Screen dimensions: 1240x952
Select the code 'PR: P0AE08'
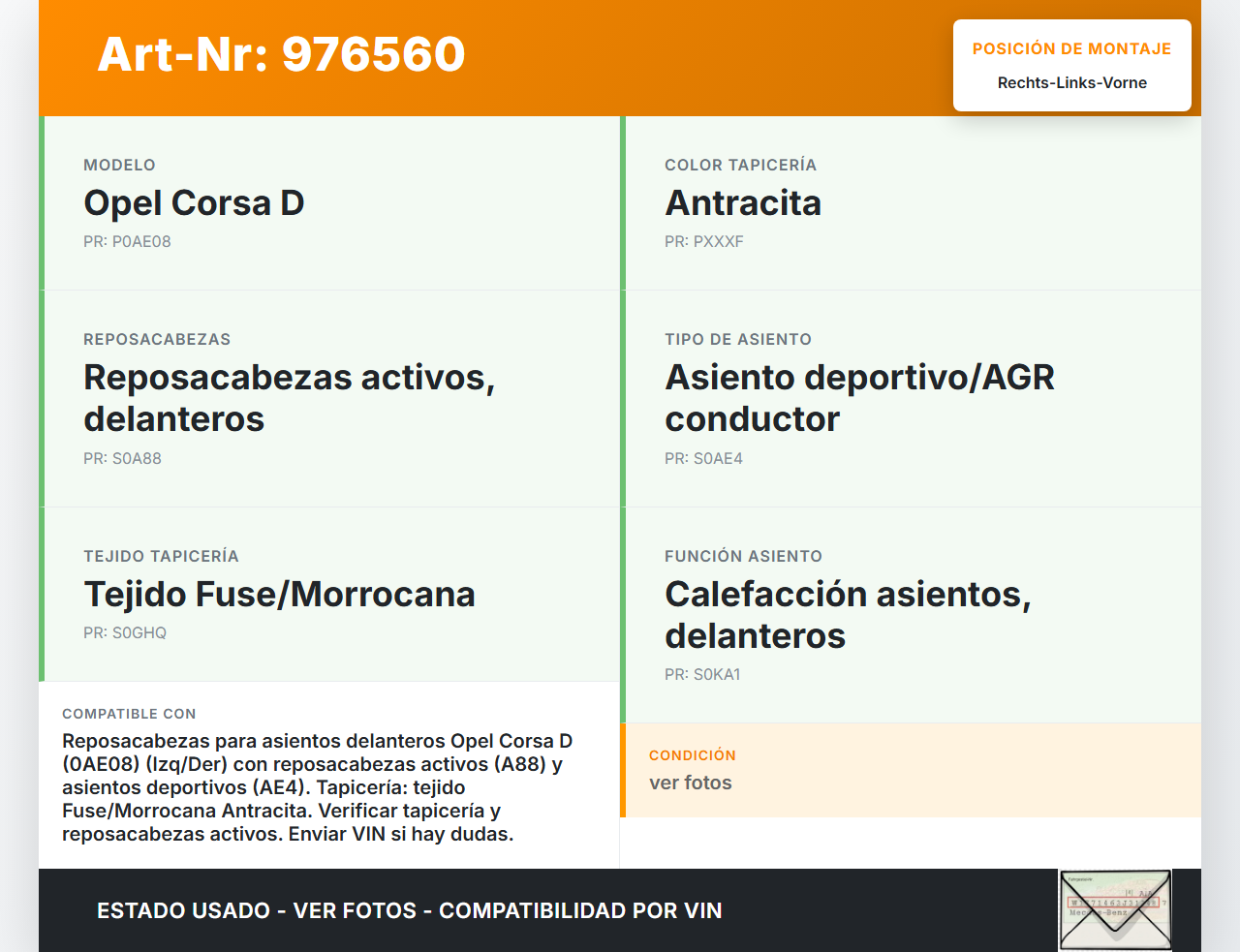(127, 242)
